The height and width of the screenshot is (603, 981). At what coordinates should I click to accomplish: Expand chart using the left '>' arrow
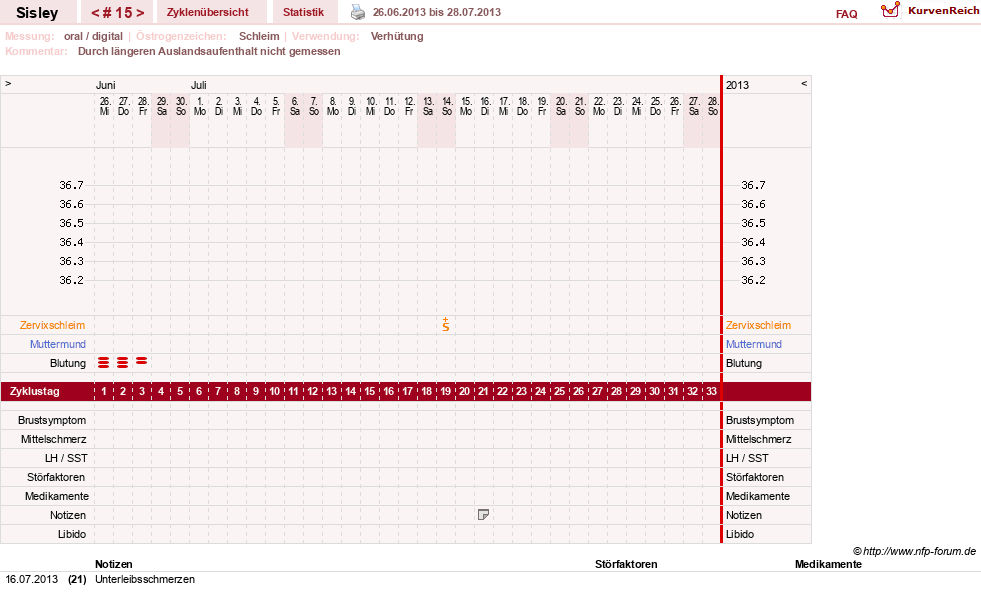[8, 83]
